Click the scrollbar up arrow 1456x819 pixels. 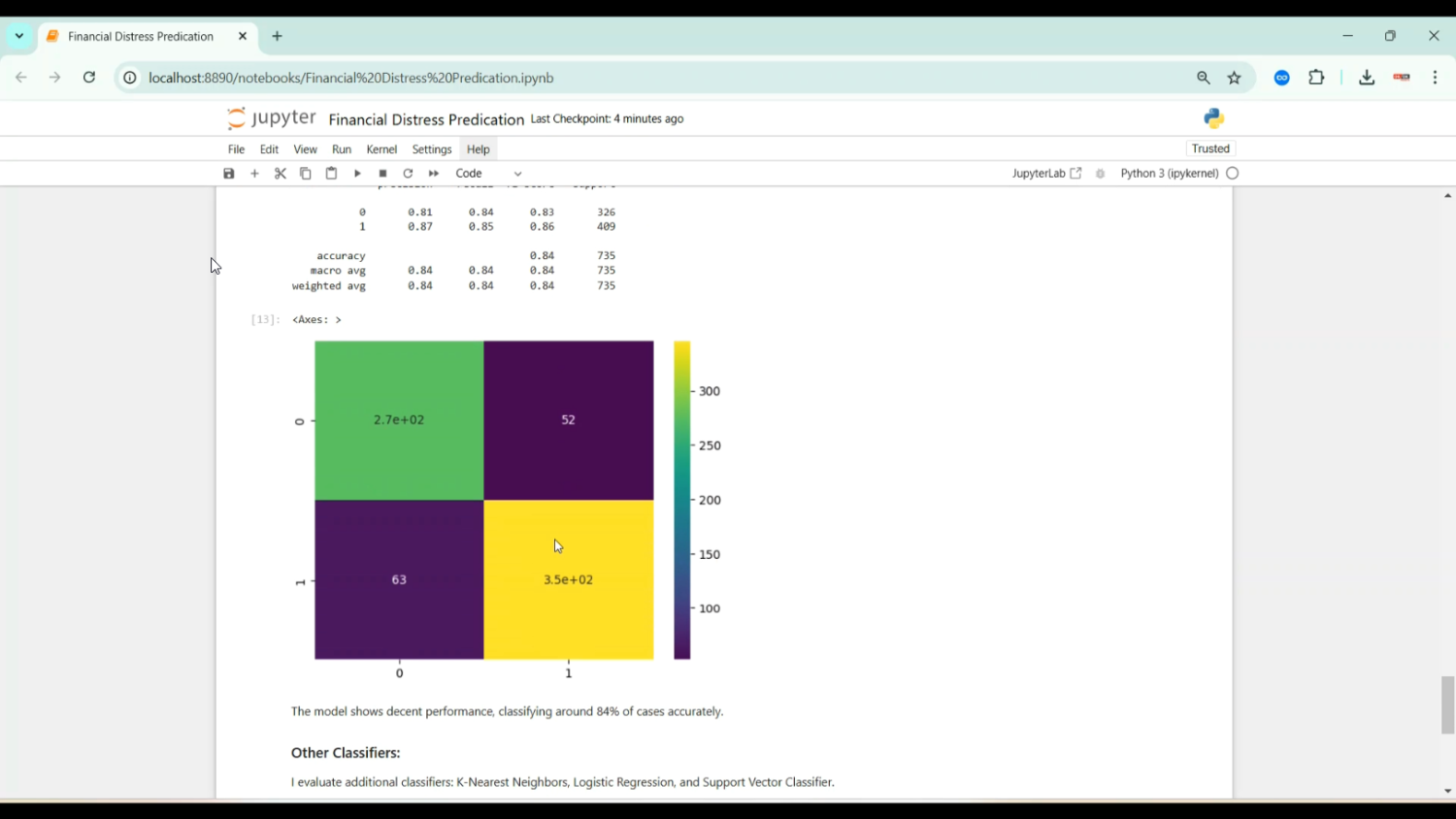[1447, 196]
